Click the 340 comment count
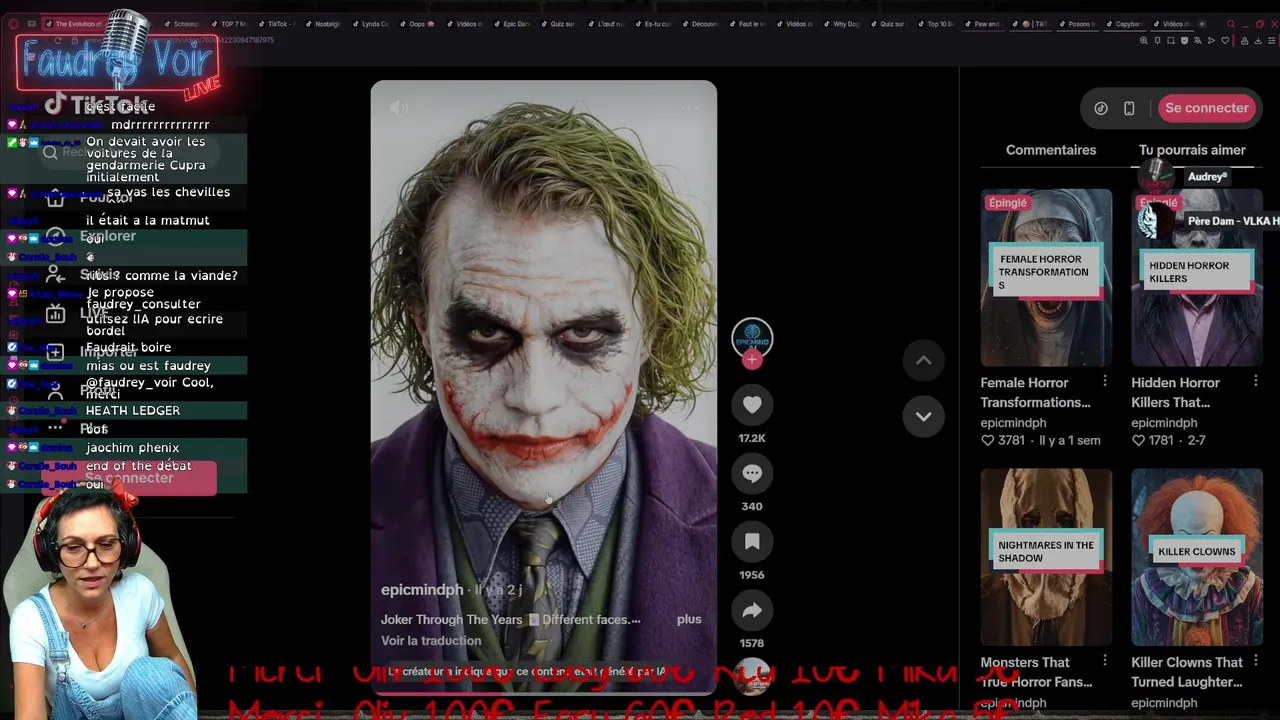This screenshot has width=1280, height=720. tap(752, 506)
